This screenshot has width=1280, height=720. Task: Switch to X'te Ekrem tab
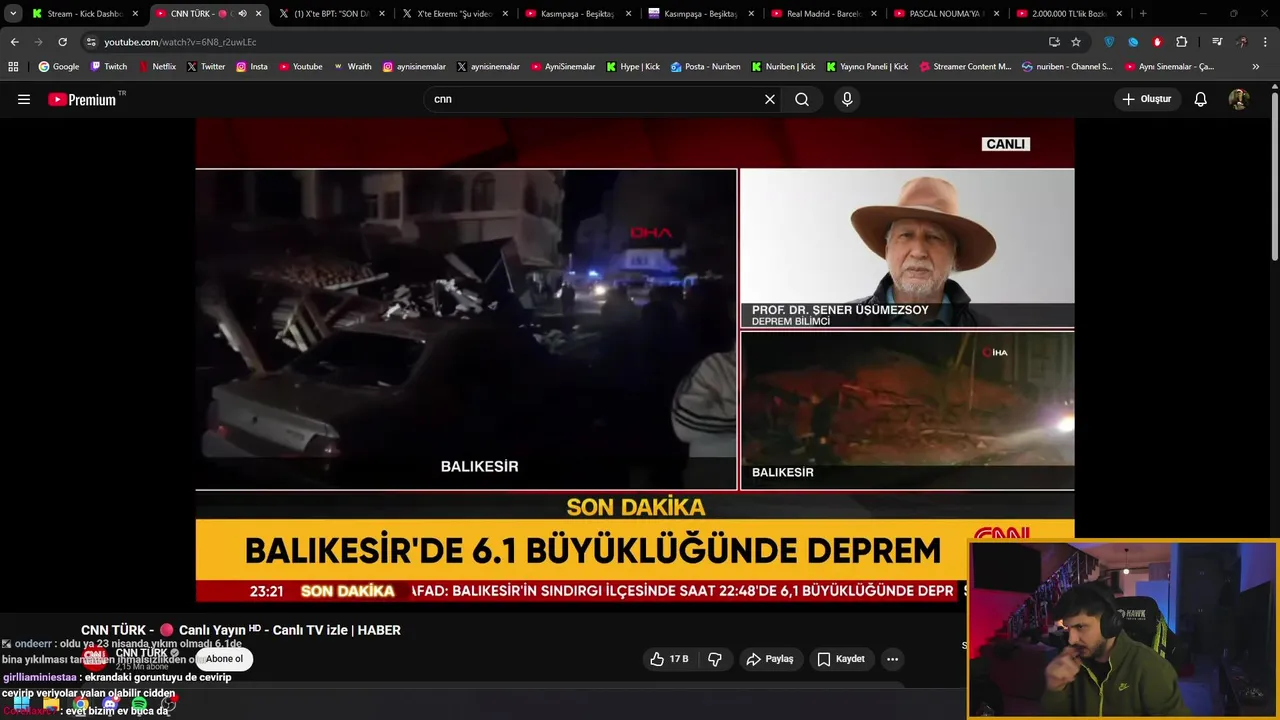pos(454,14)
